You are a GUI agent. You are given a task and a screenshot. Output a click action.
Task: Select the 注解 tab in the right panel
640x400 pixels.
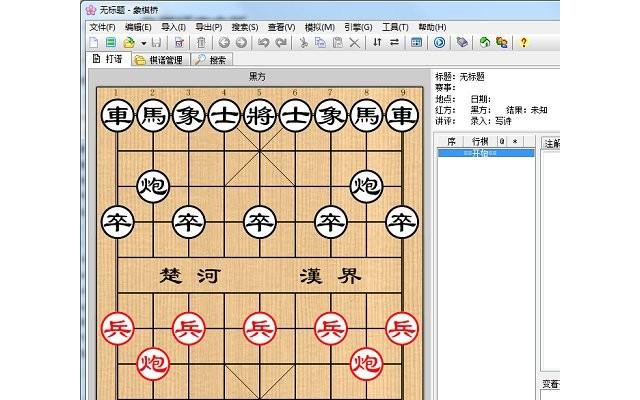click(x=551, y=144)
